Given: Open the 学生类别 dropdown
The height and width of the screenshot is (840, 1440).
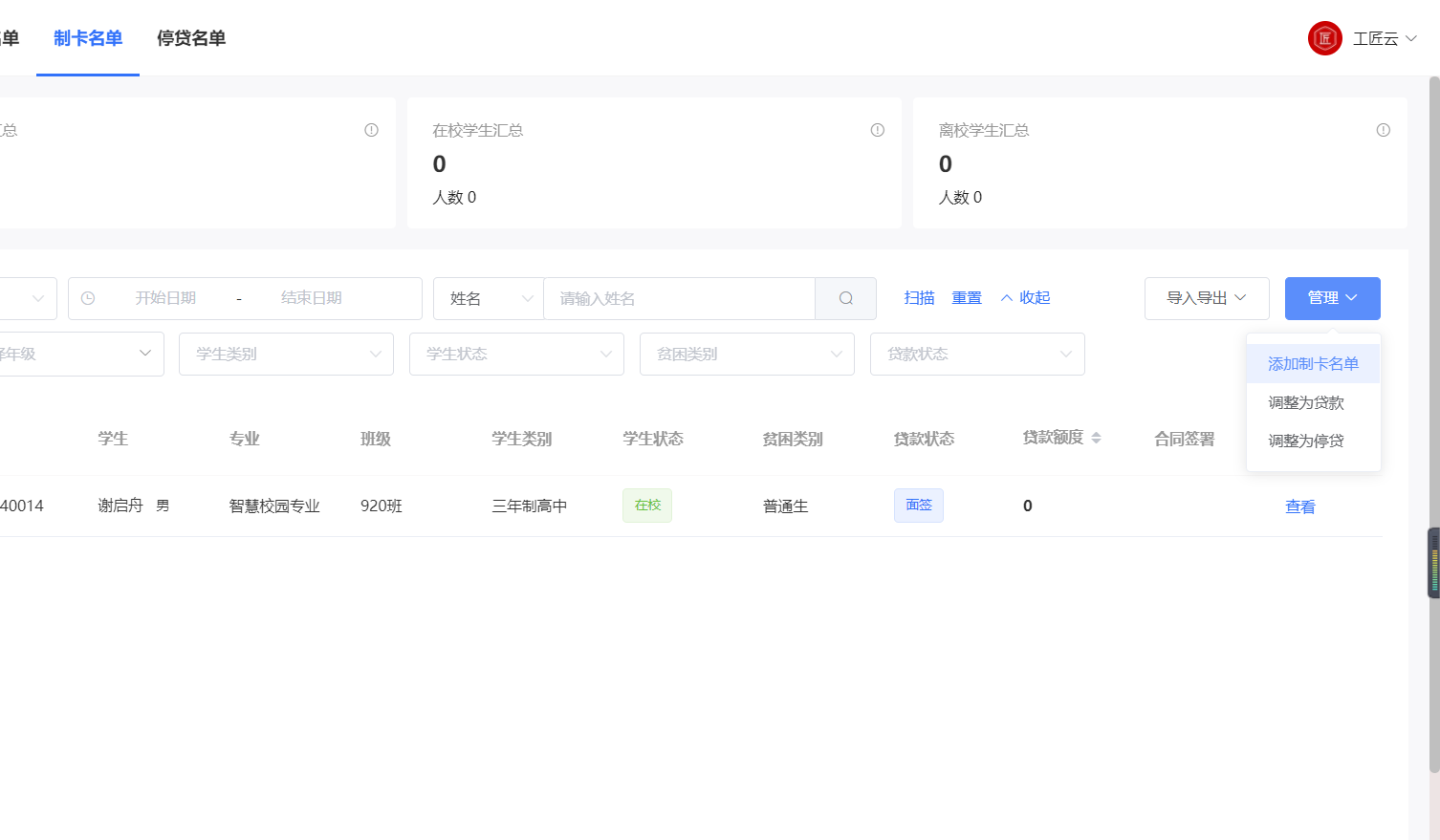Looking at the screenshot, I should pyautogui.click(x=286, y=354).
